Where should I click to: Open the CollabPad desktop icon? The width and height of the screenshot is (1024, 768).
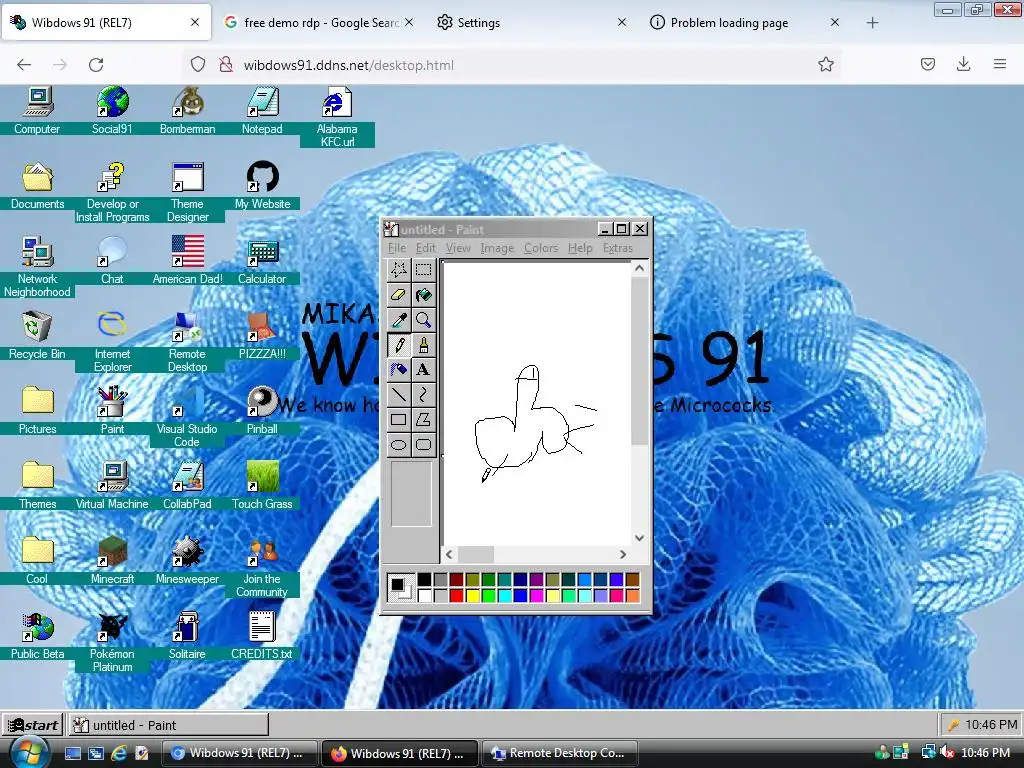click(x=187, y=485)
